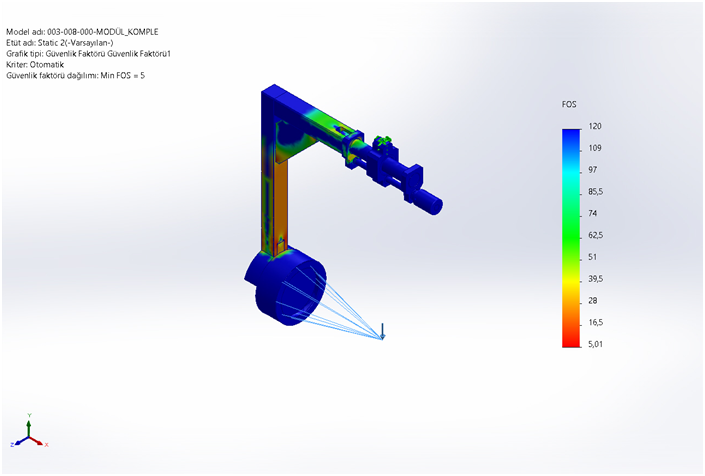Click the legend value 28
Viewport: 705px width, 476px height.
pos(593,301)
